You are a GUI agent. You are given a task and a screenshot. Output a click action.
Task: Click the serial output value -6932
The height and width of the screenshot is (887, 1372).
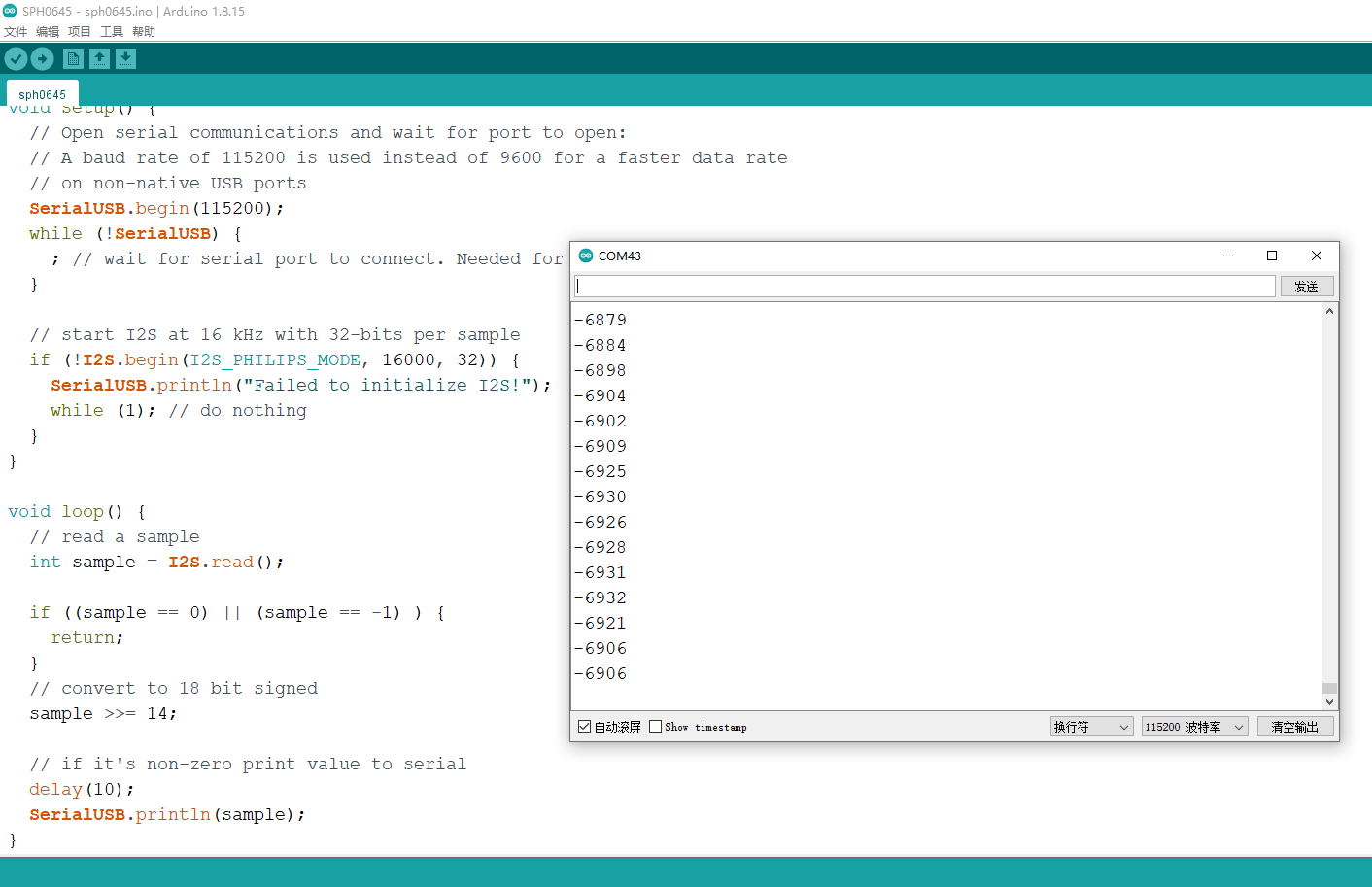pyautogui.click(x=600, y=597)
